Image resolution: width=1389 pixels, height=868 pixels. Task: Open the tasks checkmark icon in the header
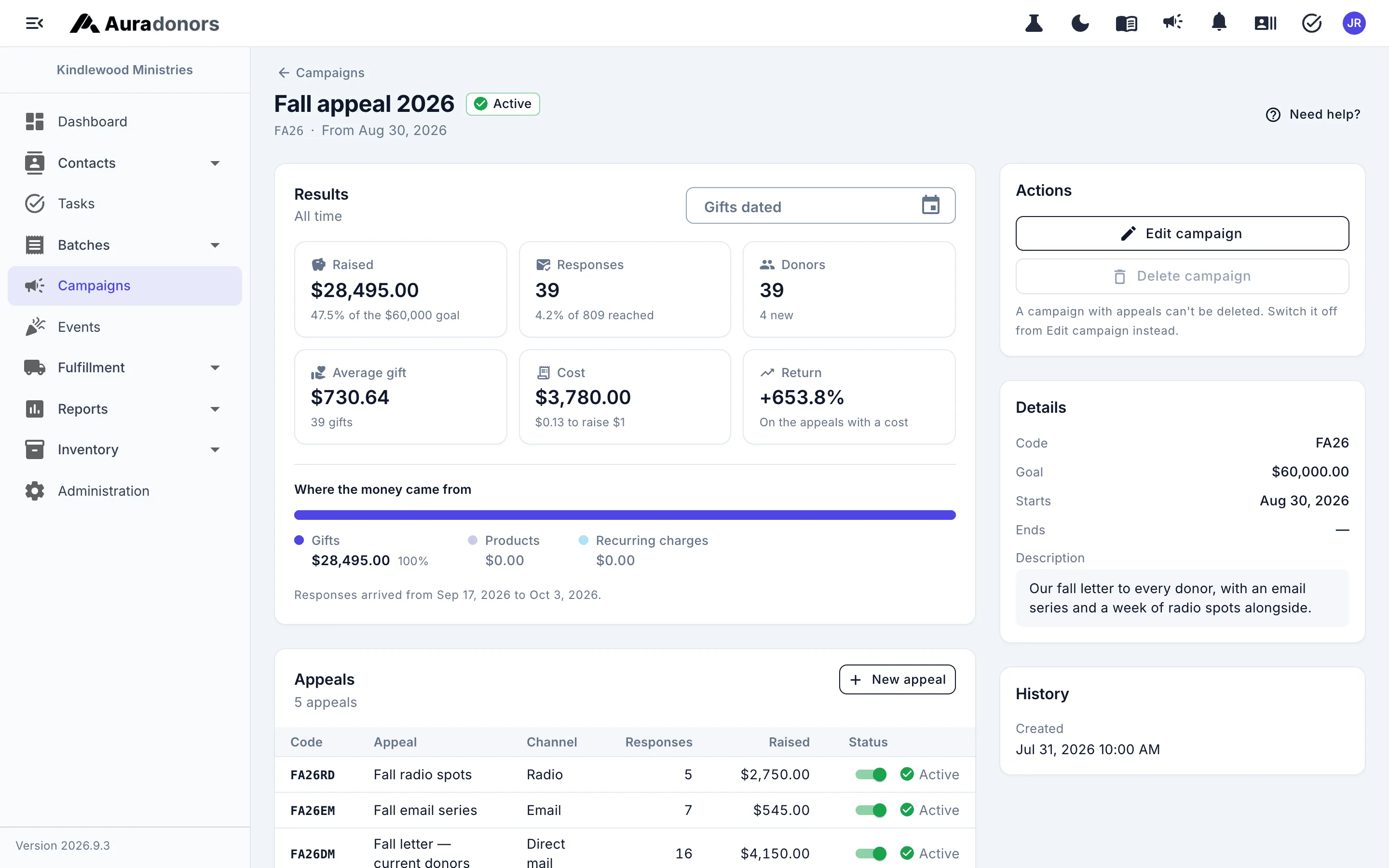[1311, 24]
